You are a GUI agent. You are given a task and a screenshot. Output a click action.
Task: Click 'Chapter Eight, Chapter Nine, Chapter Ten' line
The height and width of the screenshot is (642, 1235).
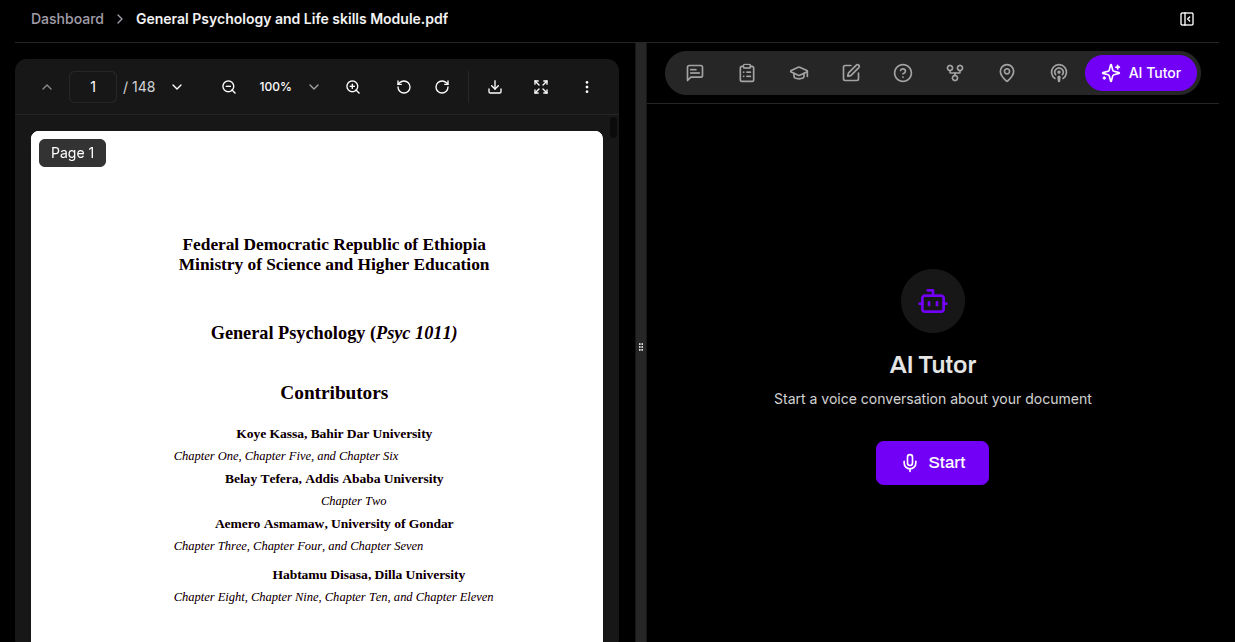[333, 597]
